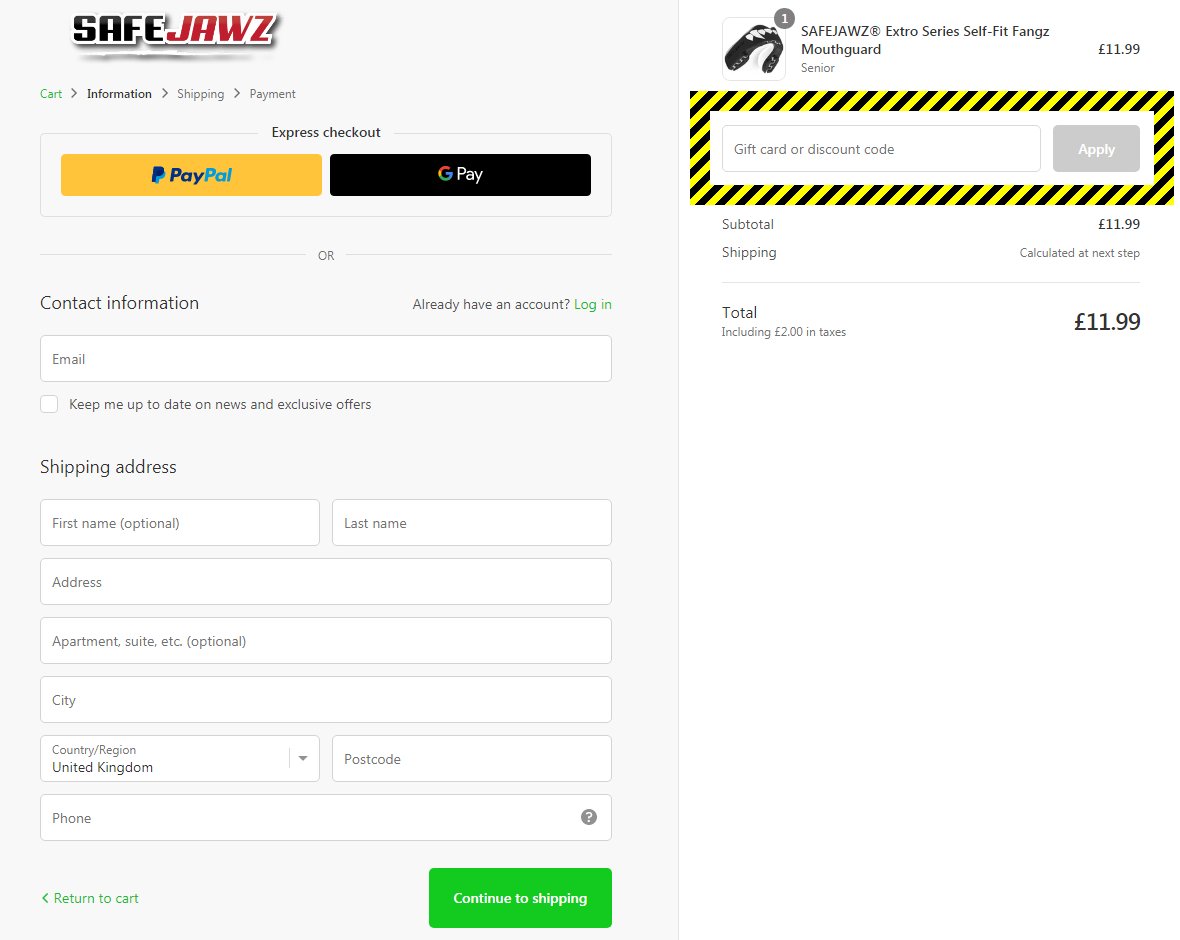The width and height of the screenshot is (1180, 940).
Task: Click the back arrow beside Return to cart
Action: (x=43, y=898)
